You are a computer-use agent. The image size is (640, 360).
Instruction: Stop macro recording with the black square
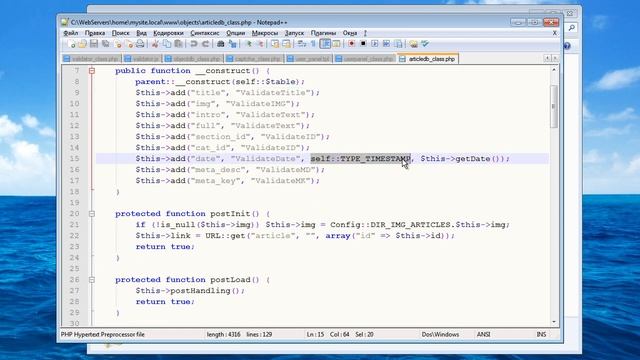[x=363, y=44]
